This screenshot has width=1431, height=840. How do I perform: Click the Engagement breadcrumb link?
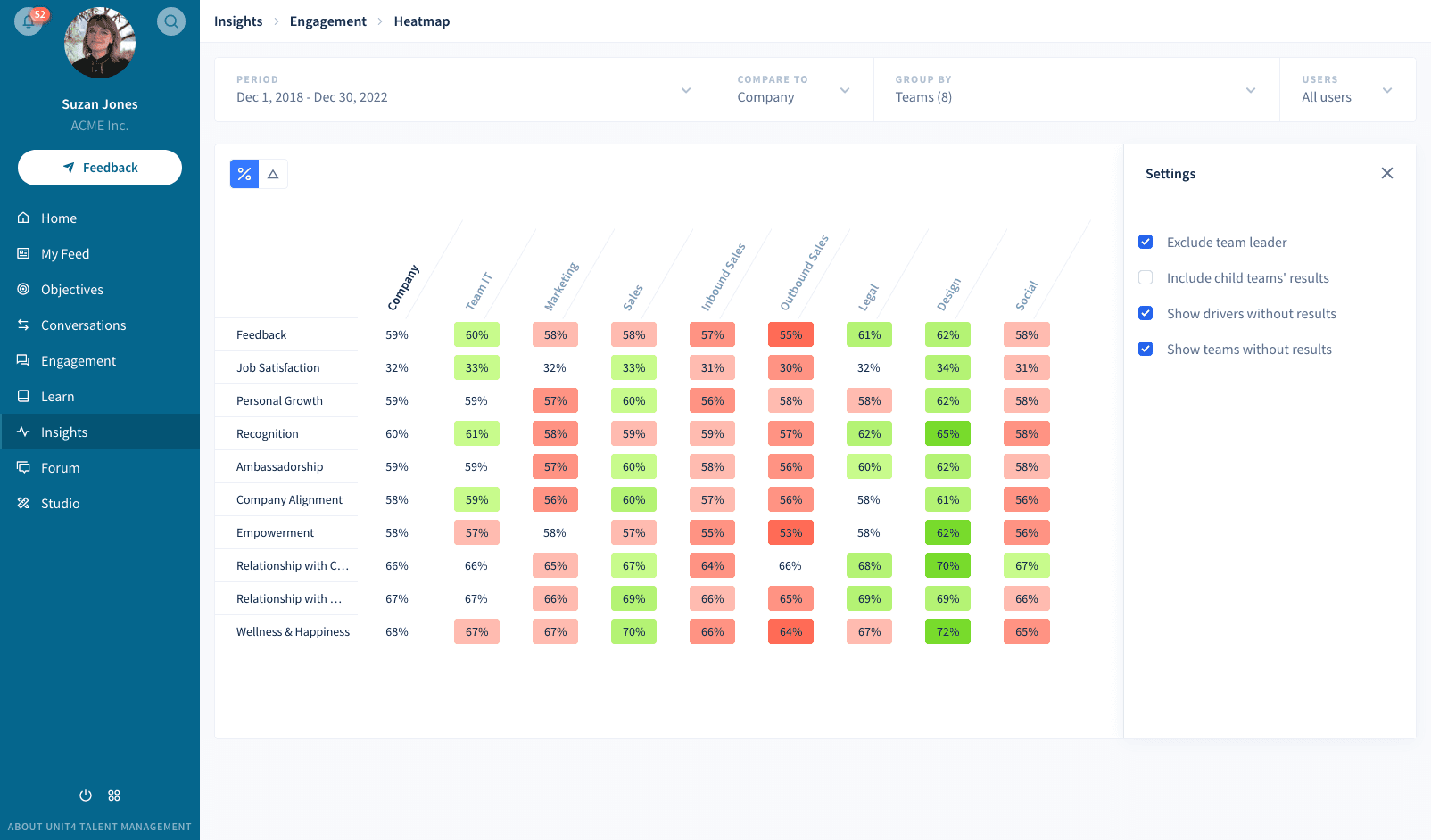coord(327,21)
